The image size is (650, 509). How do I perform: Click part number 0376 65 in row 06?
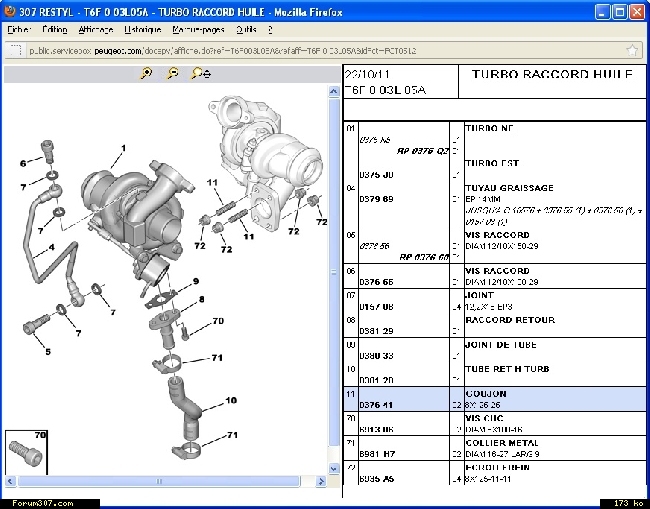[x=376, y=282]
